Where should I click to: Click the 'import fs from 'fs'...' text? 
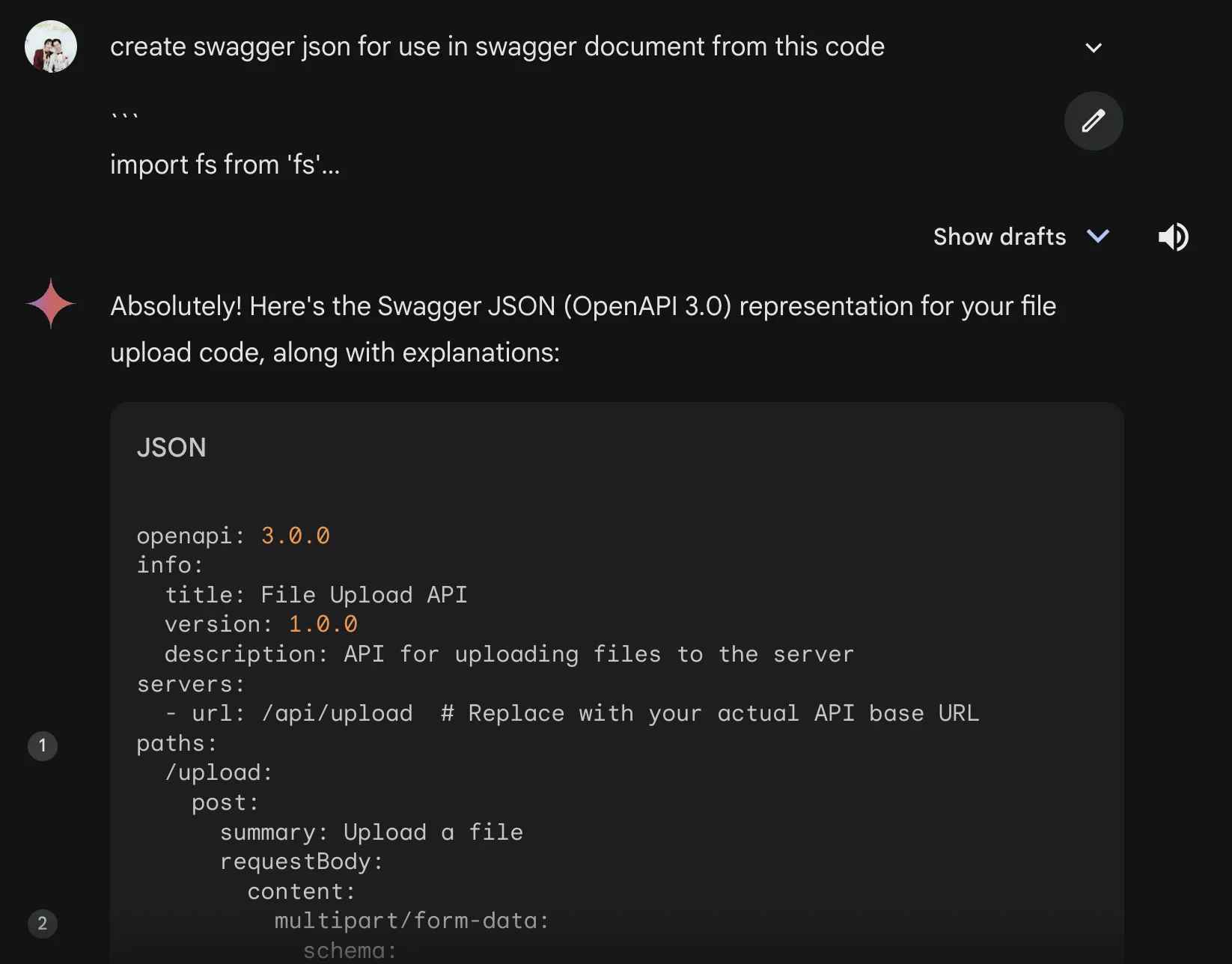[225, 165]
